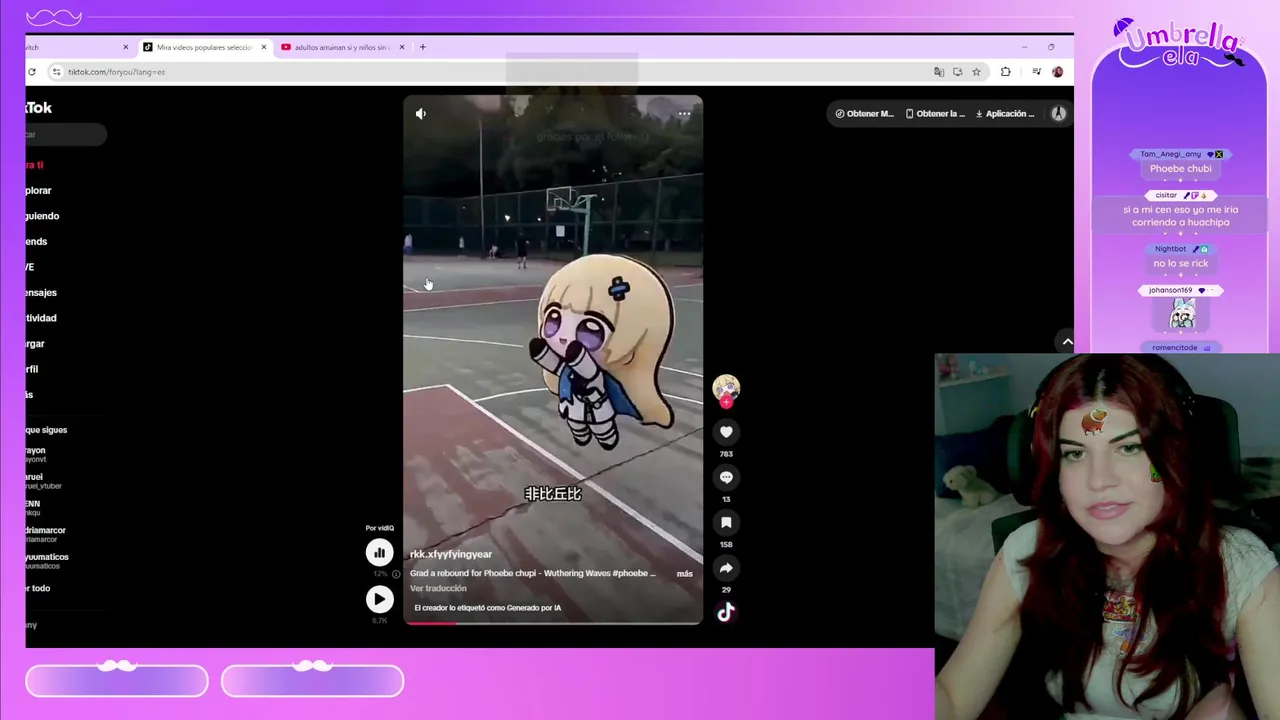
Task: Select the 'Mira videos populares' TikTok tab
Action: 204,47
